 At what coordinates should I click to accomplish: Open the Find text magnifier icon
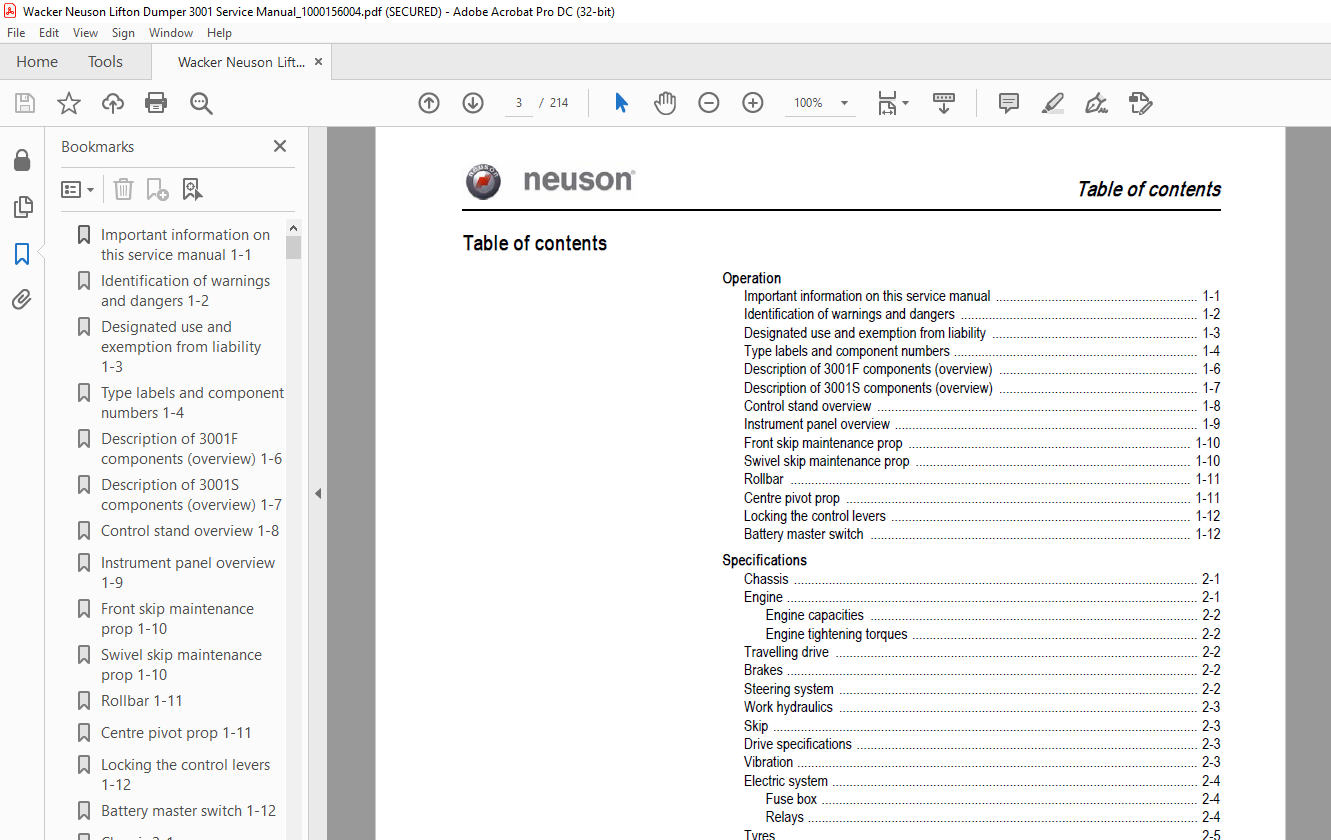click(x=201, y=103)
